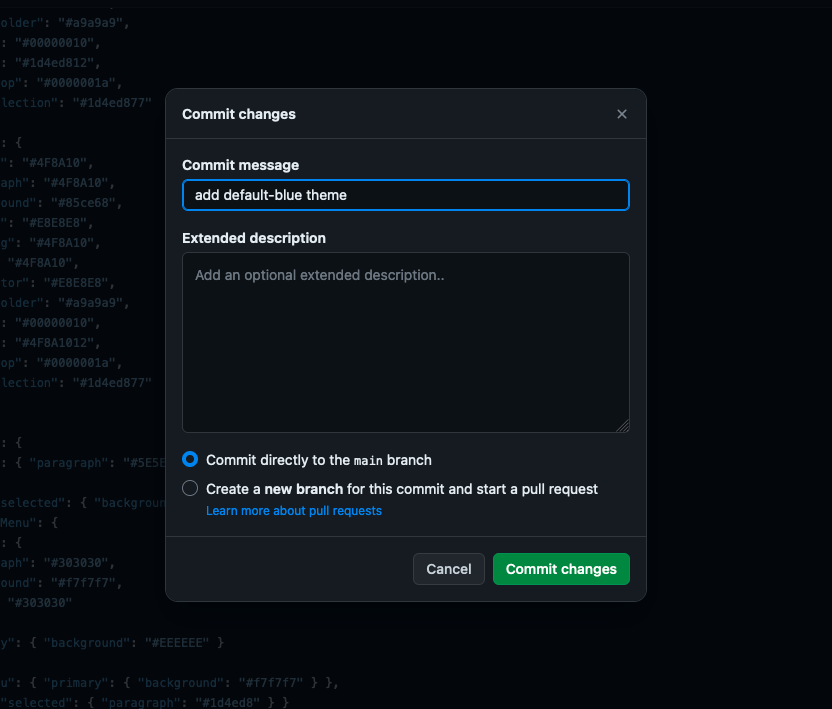Select Commit directly to the main branch radio
Viewport: 832px width, 709px height.
[x=190, y=460]
